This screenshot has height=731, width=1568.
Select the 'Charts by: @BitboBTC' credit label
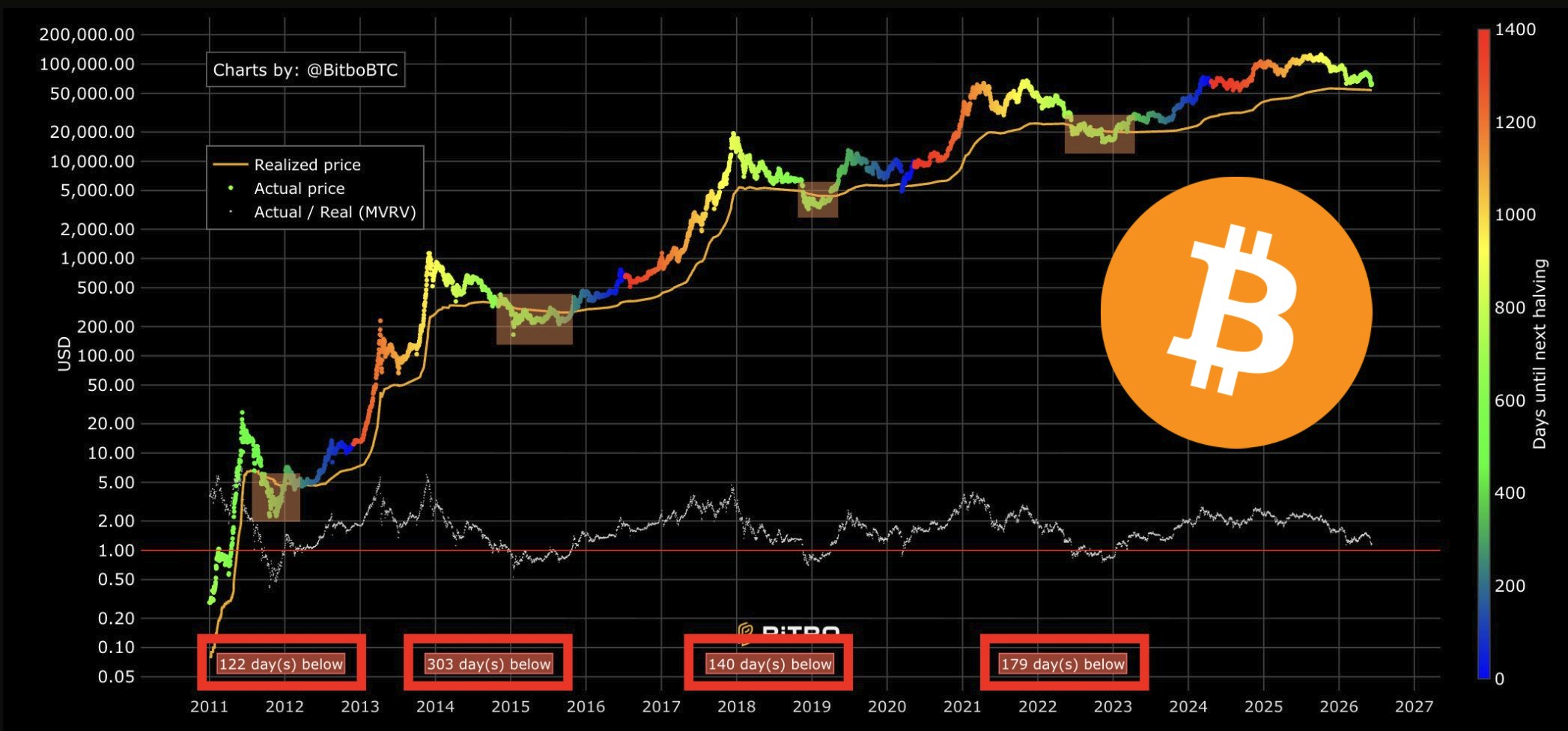point(306,70)
